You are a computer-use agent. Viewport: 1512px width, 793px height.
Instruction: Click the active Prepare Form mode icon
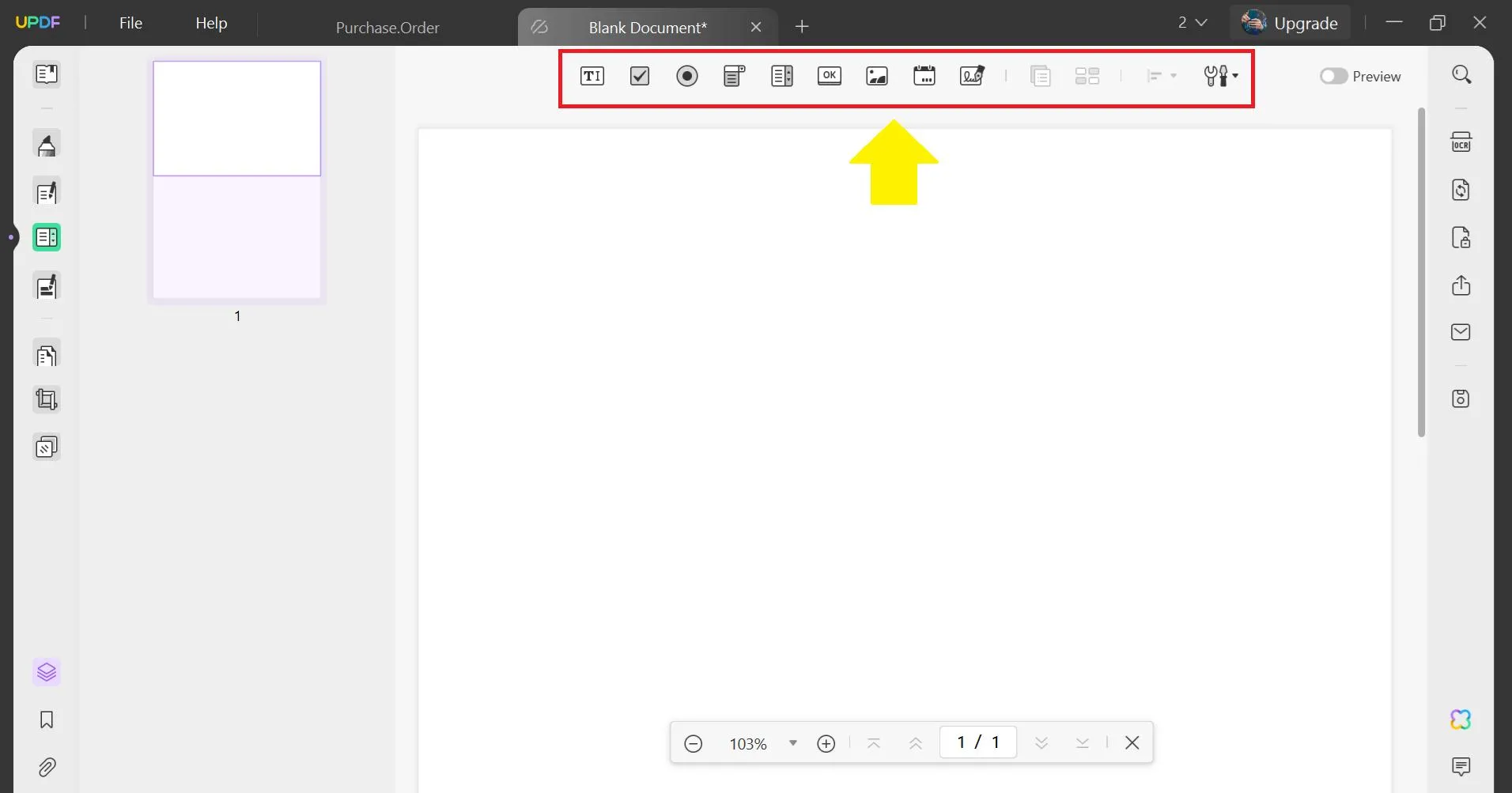click(x=47, y=237)
